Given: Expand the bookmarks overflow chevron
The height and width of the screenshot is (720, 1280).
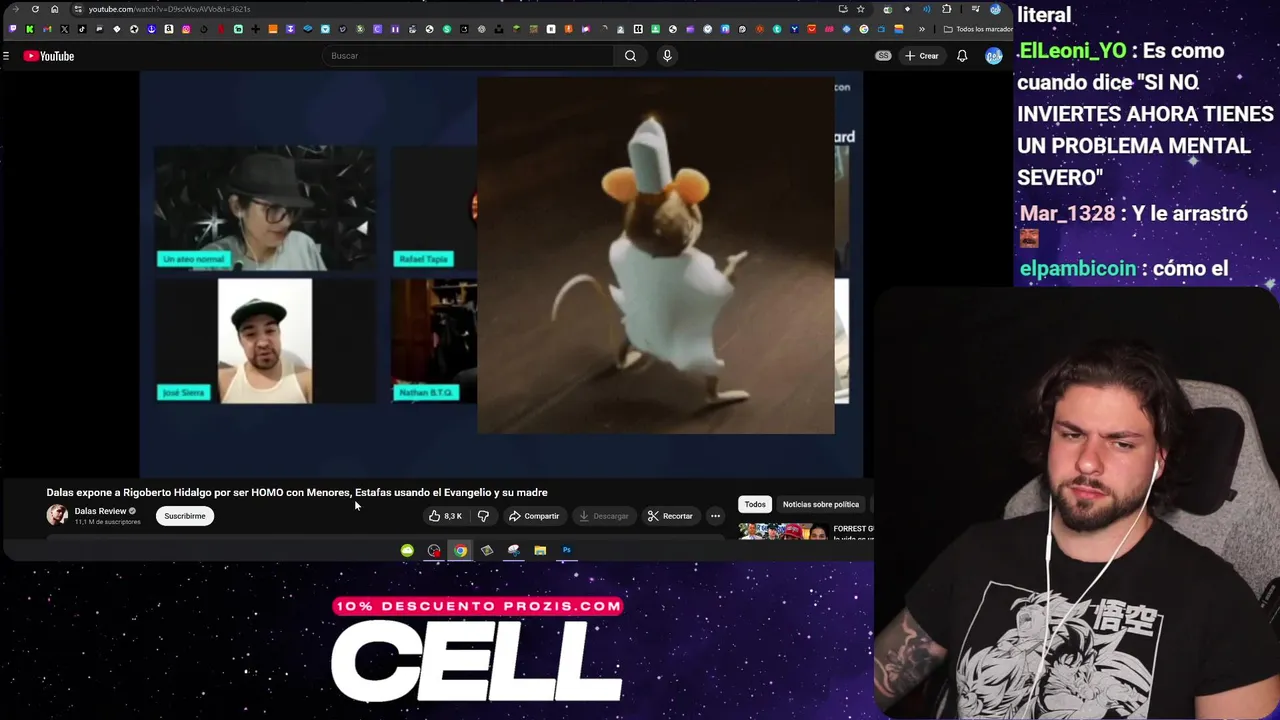Looking at the screenshot, I should [922, 29].
